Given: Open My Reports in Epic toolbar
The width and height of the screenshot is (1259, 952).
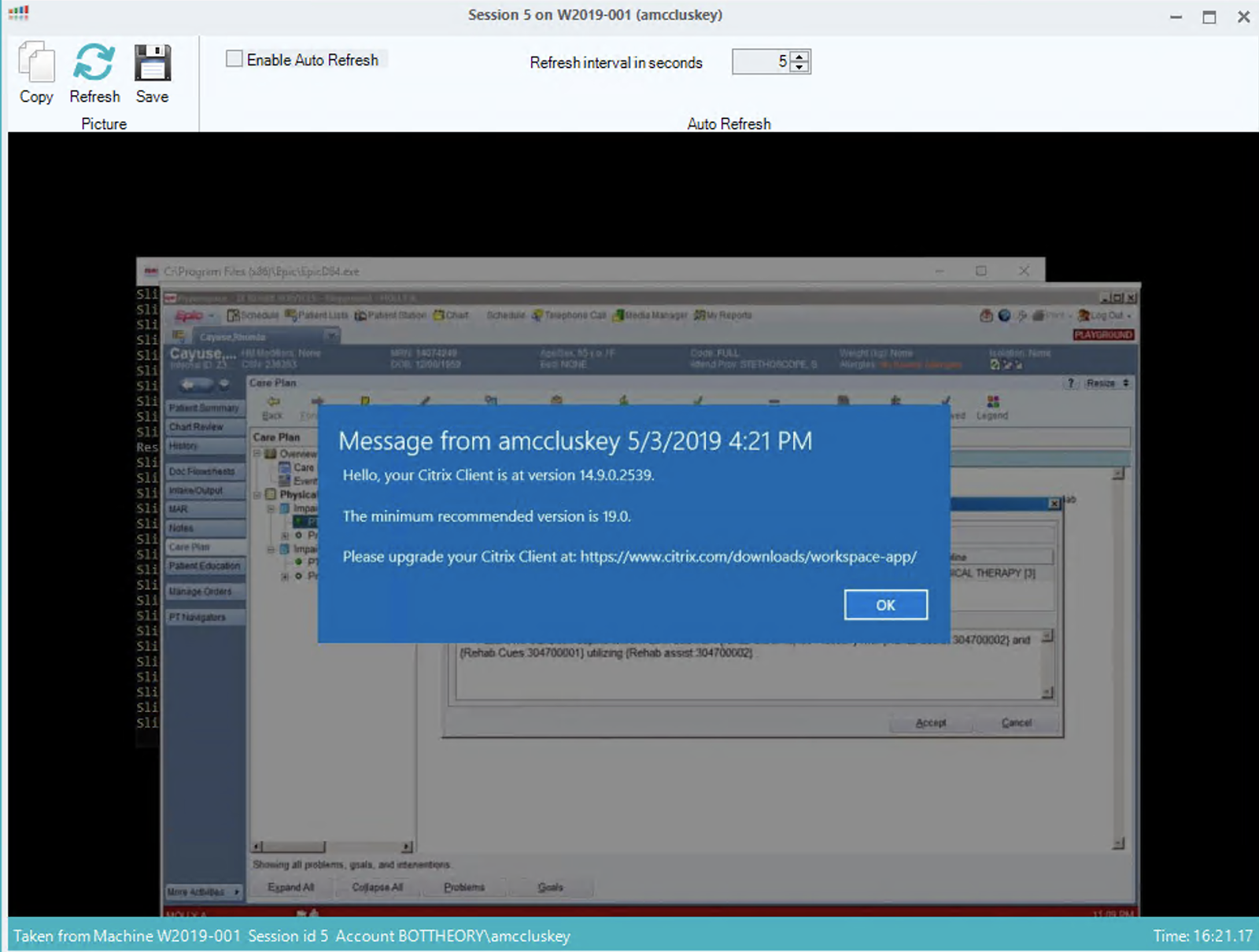Looking at the screenshot, I should pyautogui.click(x=722, y=315).
